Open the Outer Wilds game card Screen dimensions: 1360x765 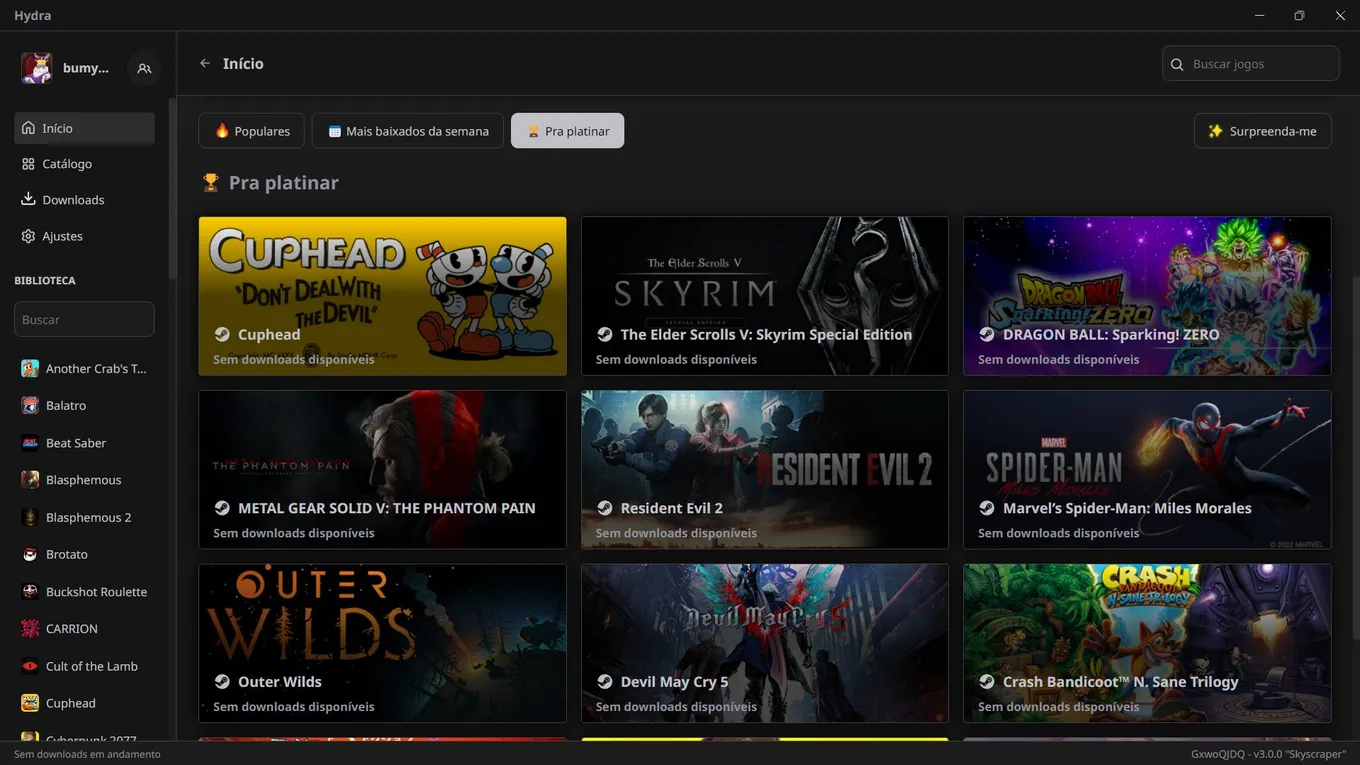382,643
